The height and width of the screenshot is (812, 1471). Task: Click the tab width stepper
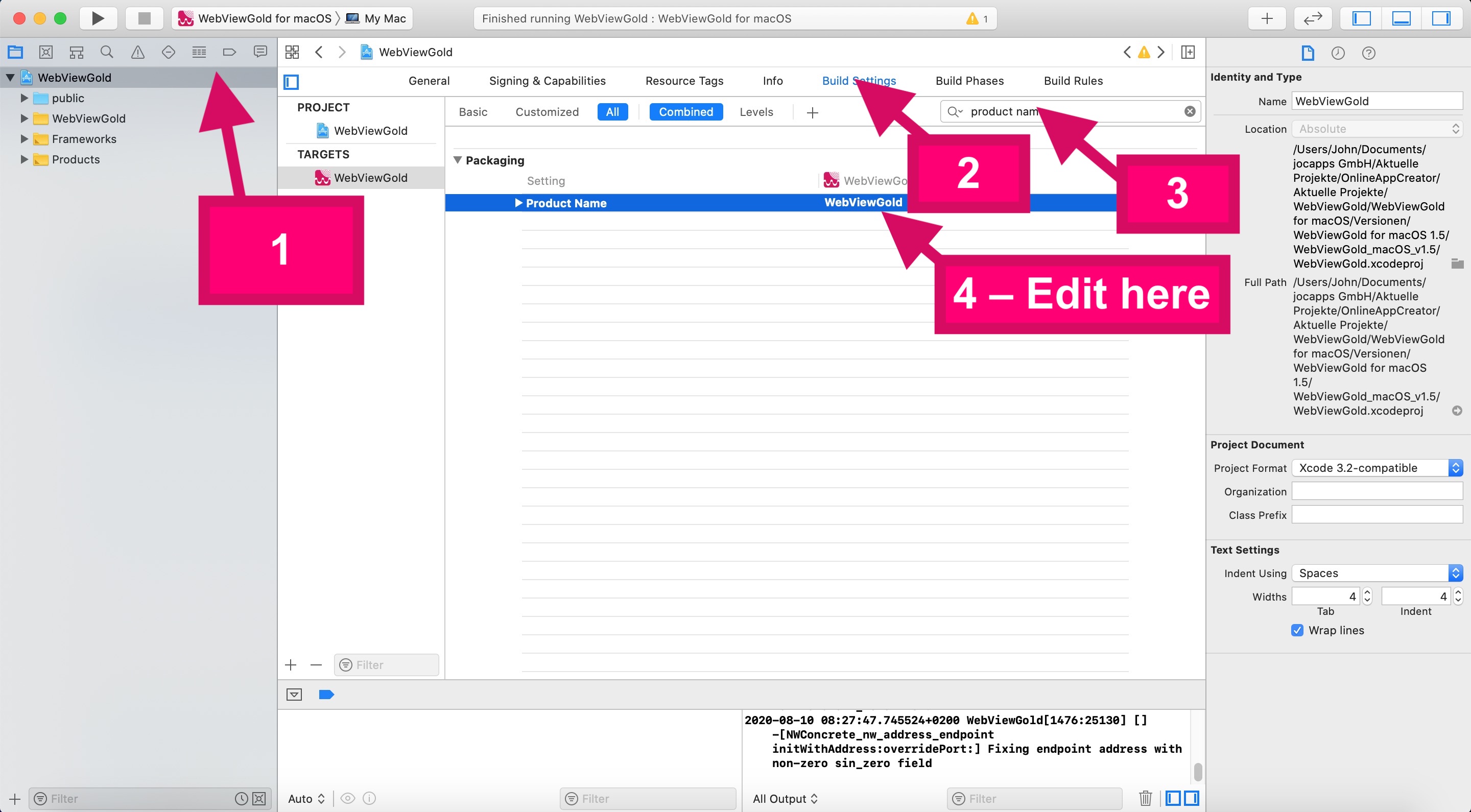click(x=1367, y=596)
